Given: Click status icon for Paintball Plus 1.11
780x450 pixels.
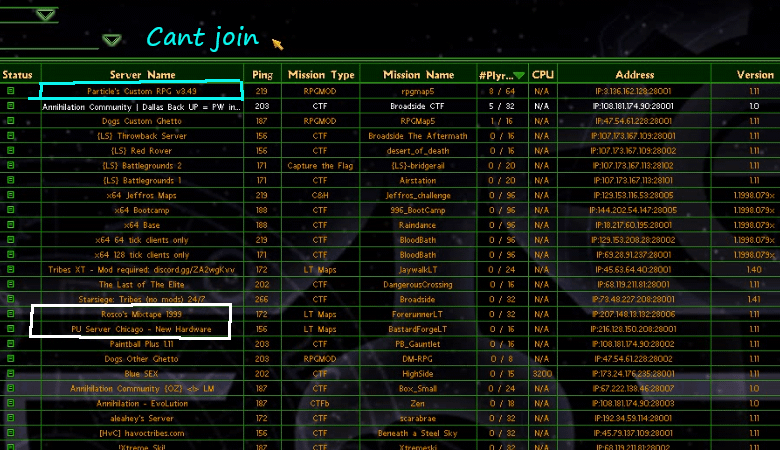Looking at the screenshot, I should pyautogui.click(x=10, y=344).
